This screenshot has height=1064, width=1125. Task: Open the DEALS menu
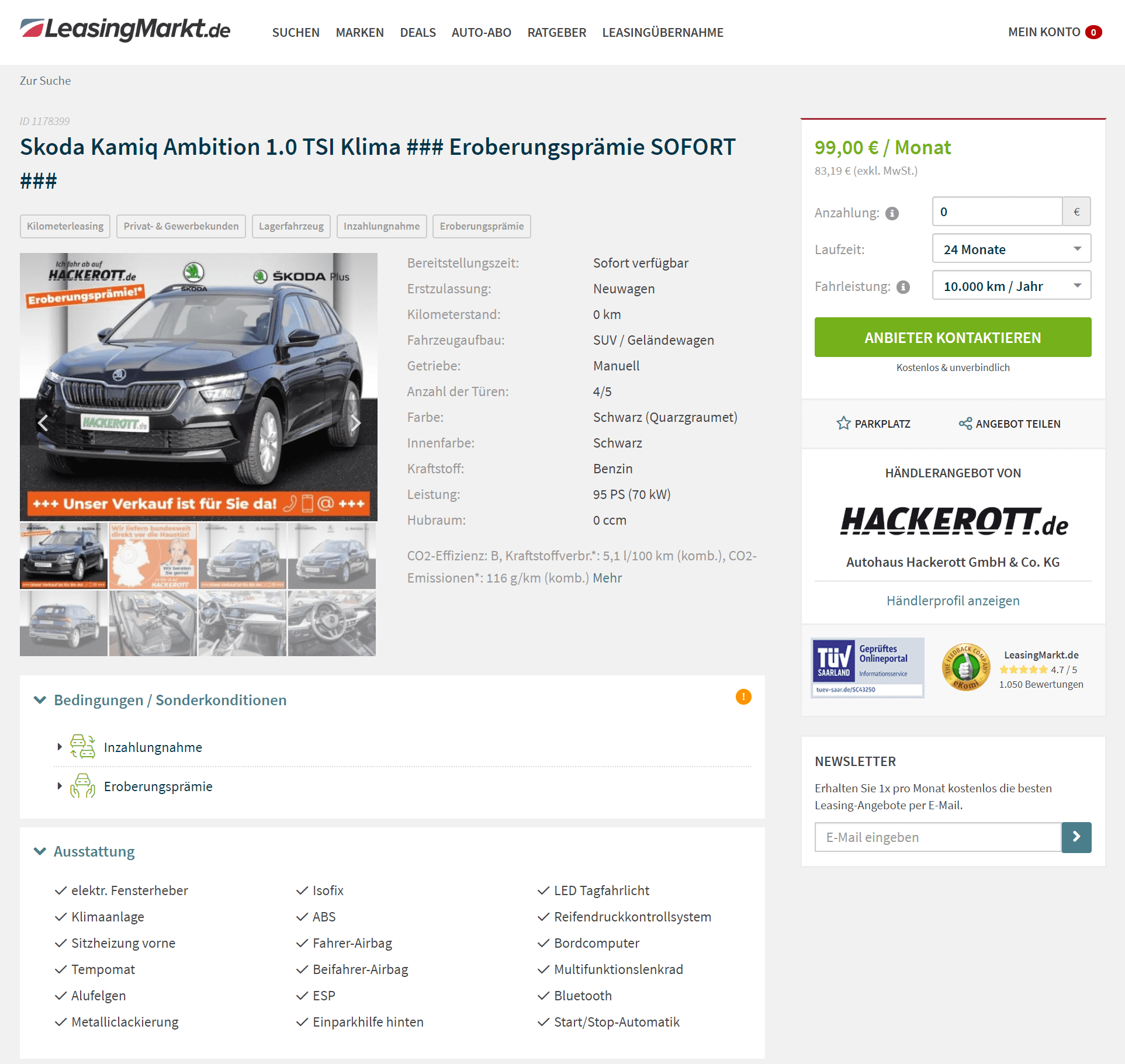pyautogui.click(x=418, y=32)
